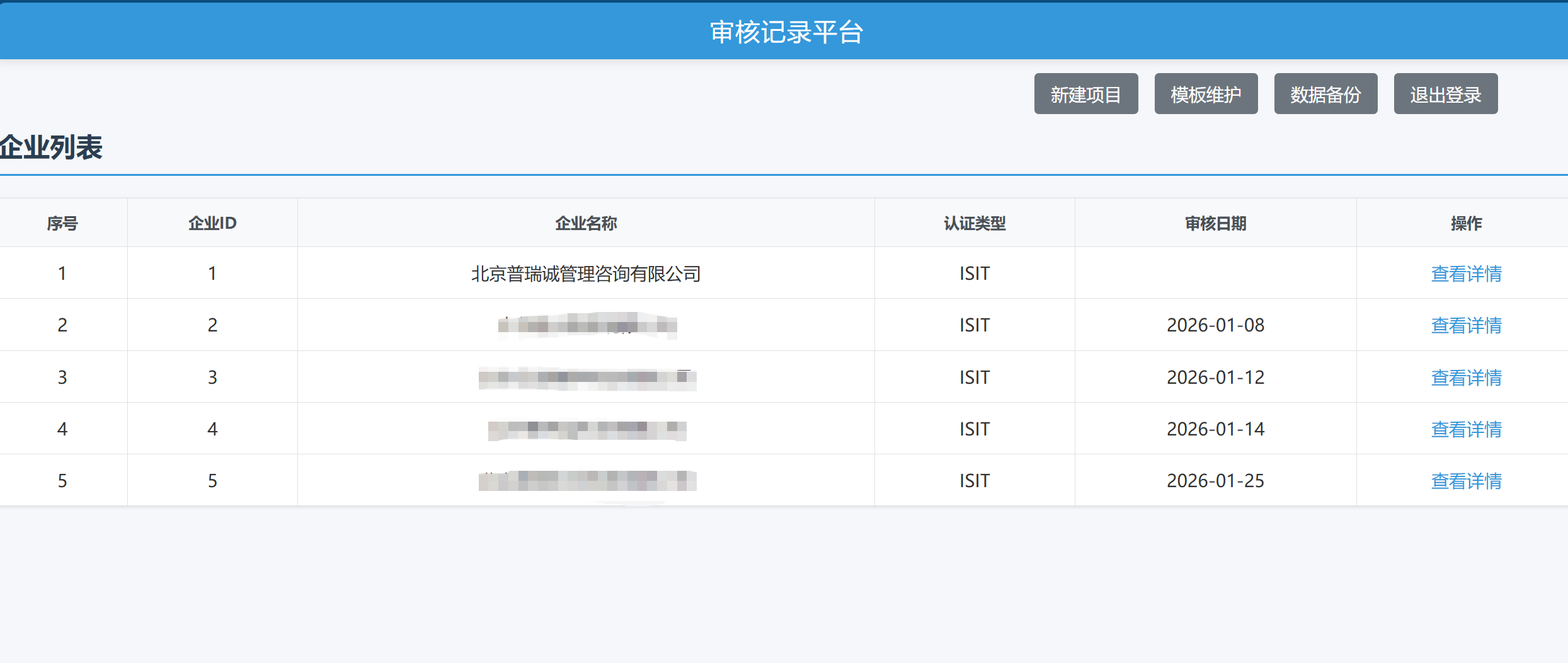This screenshot has width=1568, height=663.
Task: Click the 序号 column header
Action: point(63,222)
